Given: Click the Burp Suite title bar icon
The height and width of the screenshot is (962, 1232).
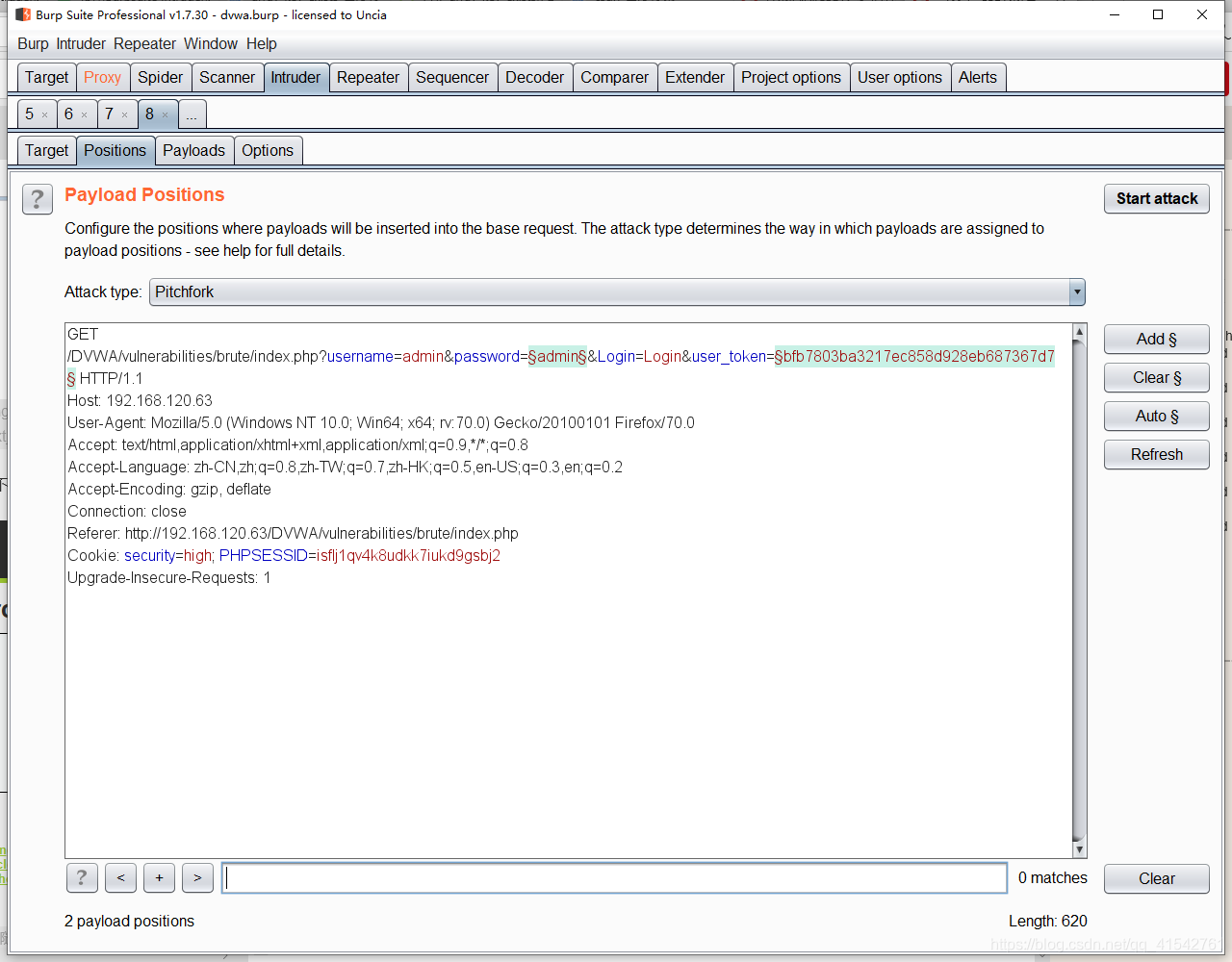Looking at the screenshot, I should pyautogui.click(x=23, y=14).
